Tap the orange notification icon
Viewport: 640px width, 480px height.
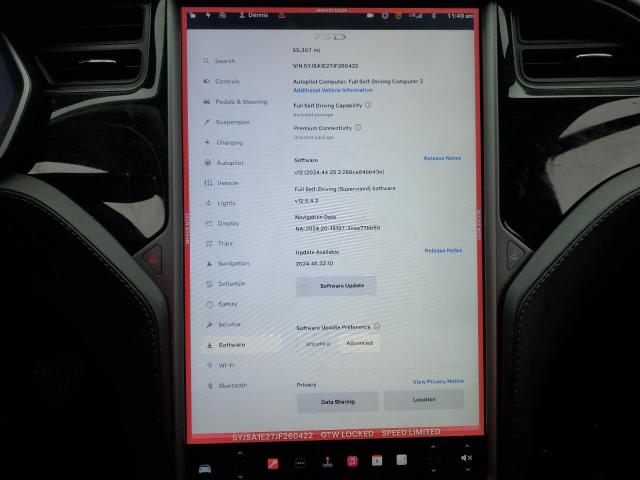(x=399, y=16)
